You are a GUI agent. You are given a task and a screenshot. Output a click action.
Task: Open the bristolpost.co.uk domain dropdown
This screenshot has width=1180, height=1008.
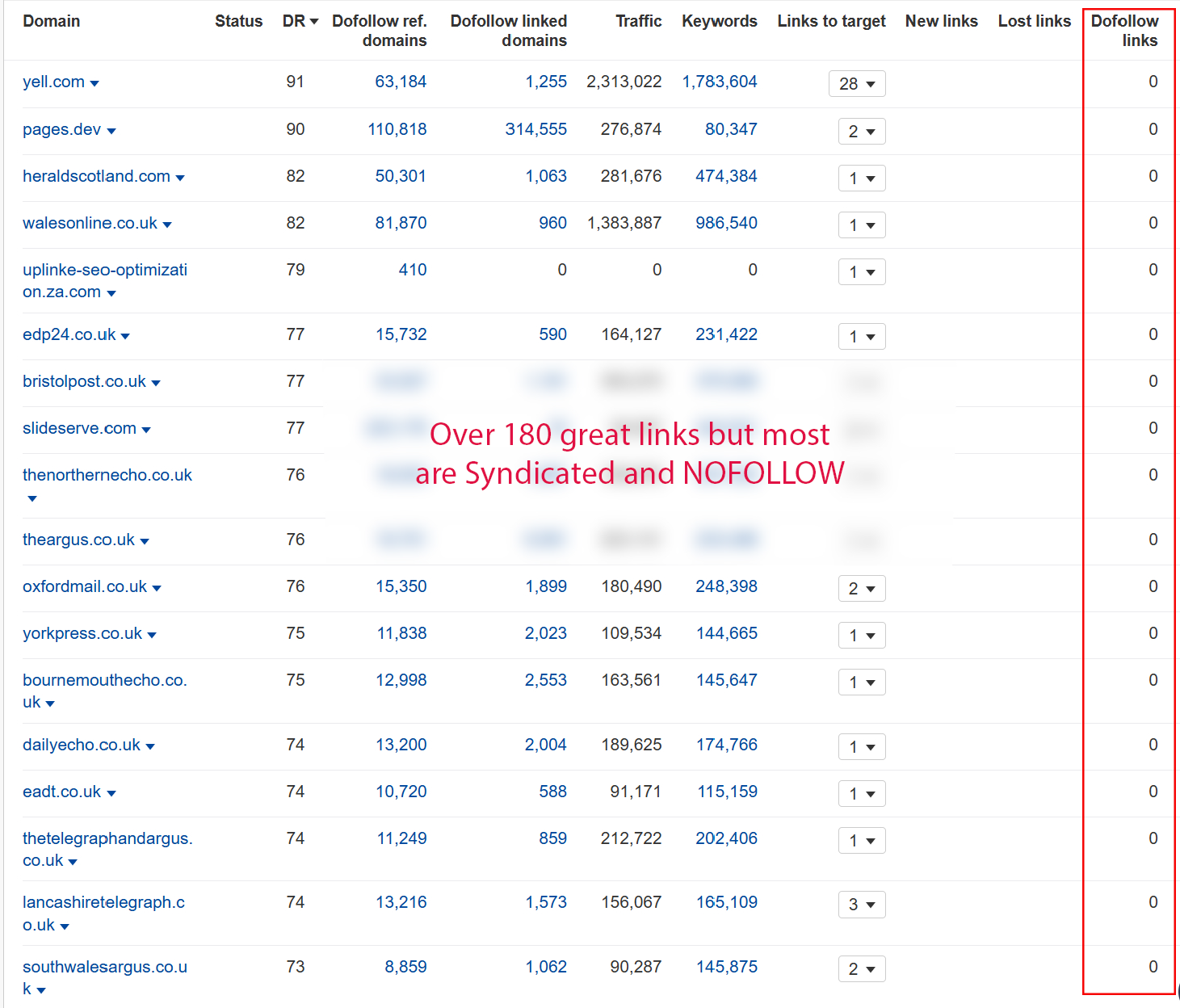tap(156, 383)
